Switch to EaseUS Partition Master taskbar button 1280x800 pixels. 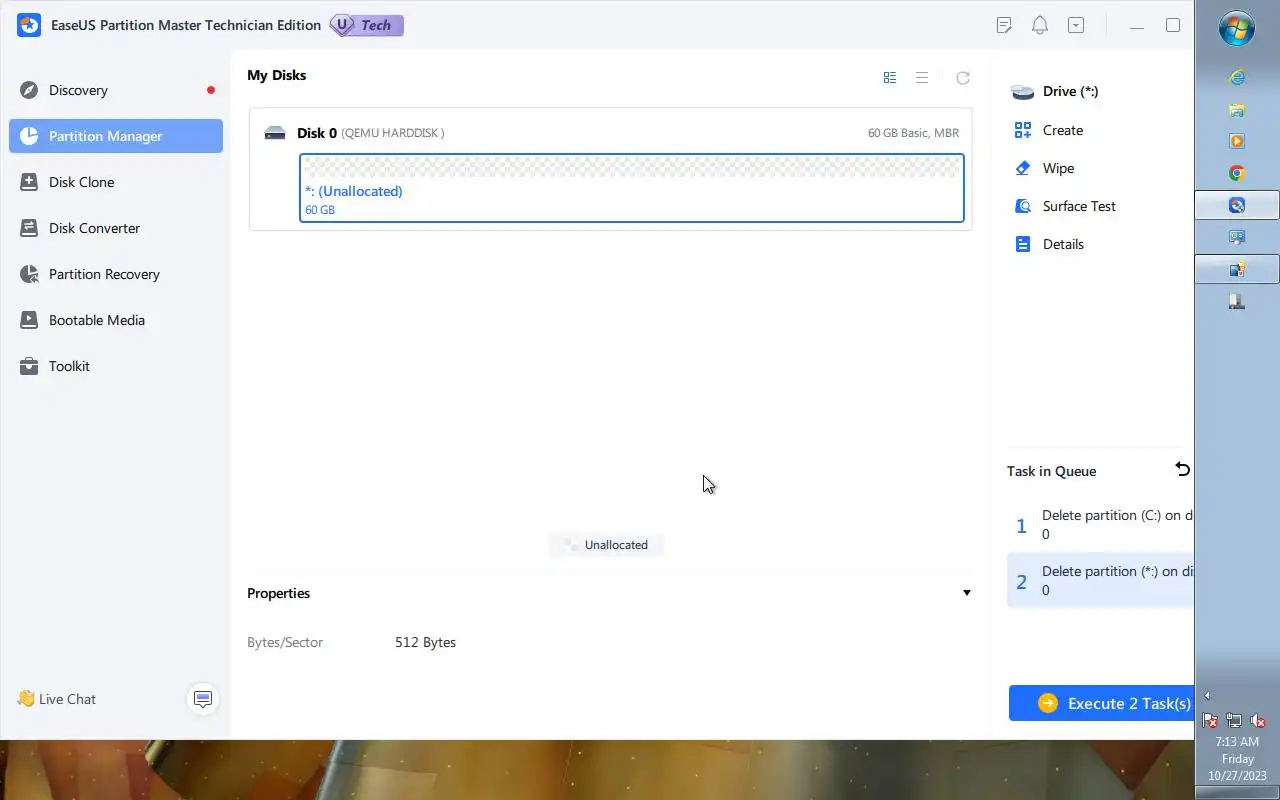(1237, 205)
